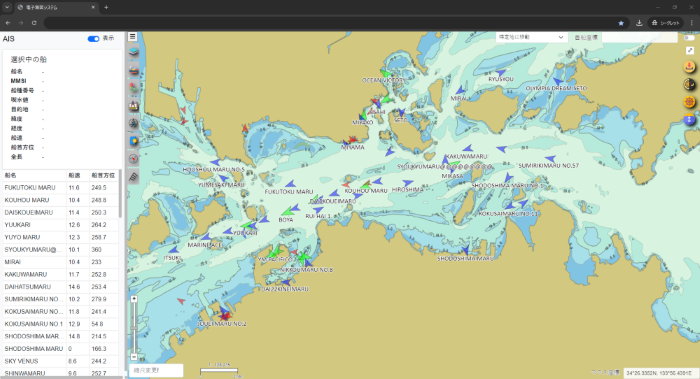The height and width of the screenshot is (379, 700).
Task: Select the route waypoints tool icon
Action: 133,88
